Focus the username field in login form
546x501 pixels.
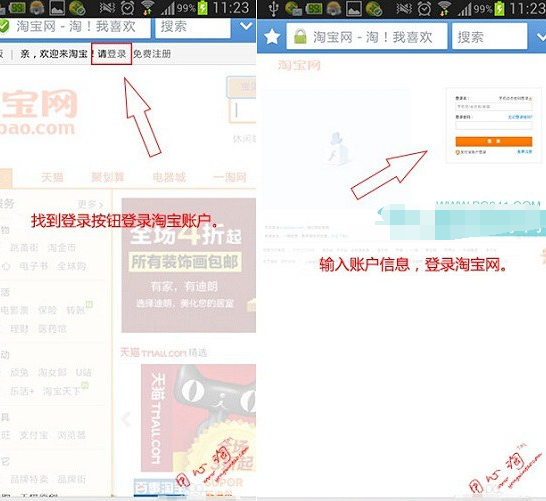pyautogui.click(x=494, y=106)
